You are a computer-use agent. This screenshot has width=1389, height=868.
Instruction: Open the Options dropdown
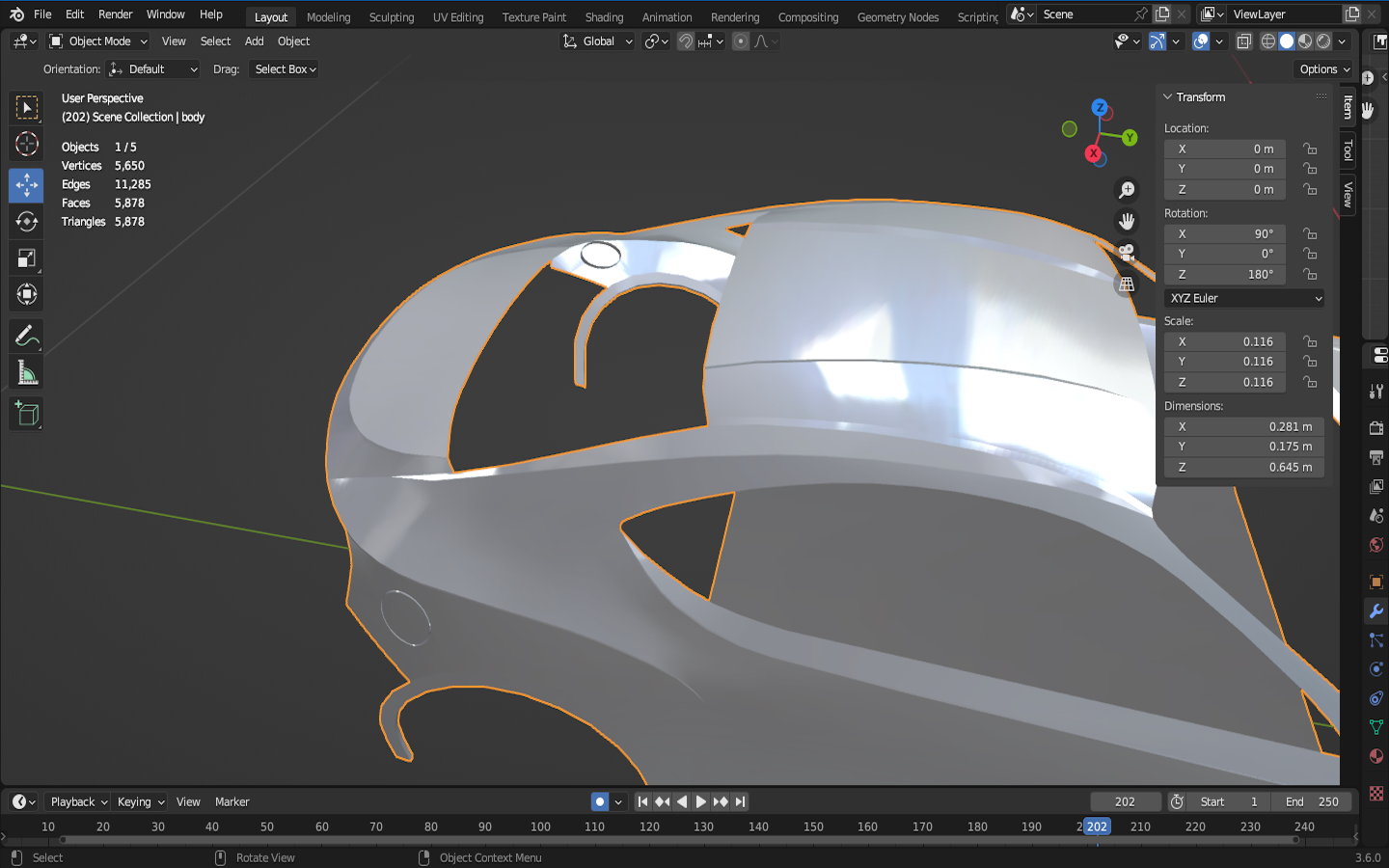1324,69
